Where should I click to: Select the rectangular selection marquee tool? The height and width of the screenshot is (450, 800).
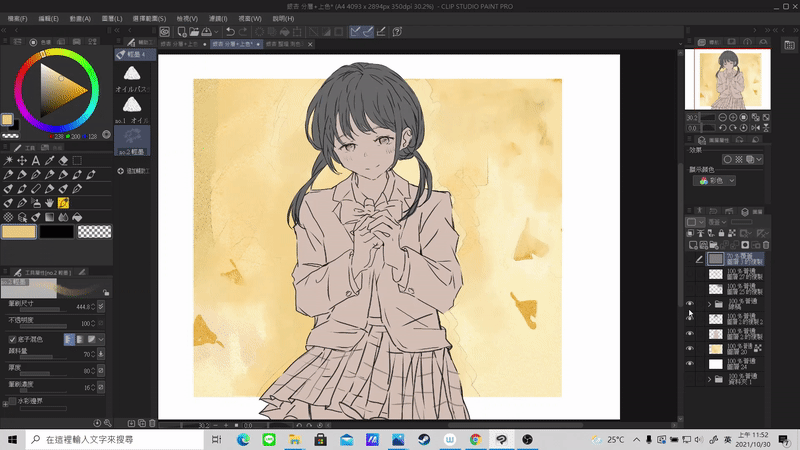pos(77,161)
